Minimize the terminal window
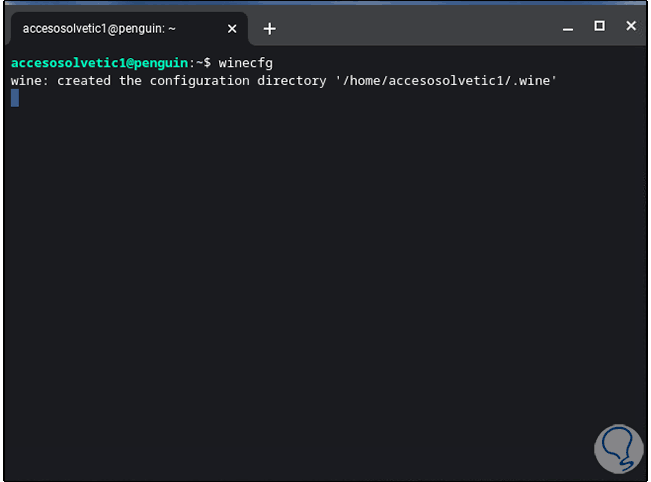This screenshot has width=651, height=482. 567,27
